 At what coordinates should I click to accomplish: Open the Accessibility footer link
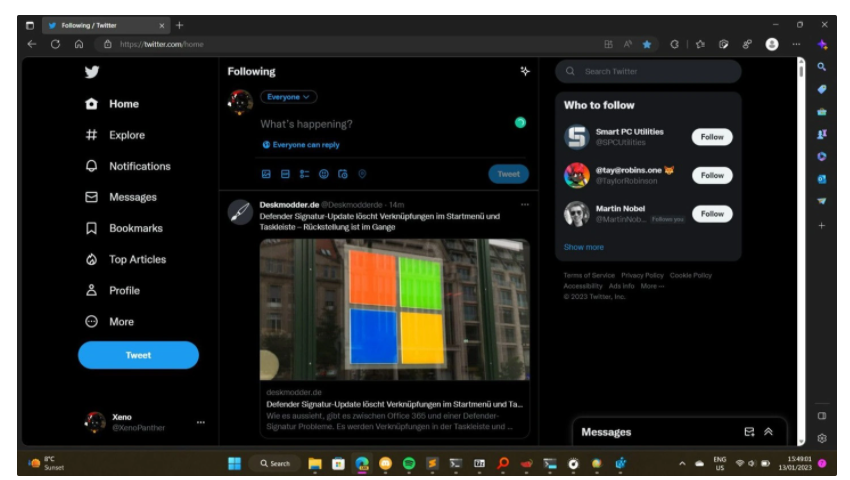pos(583,286)
